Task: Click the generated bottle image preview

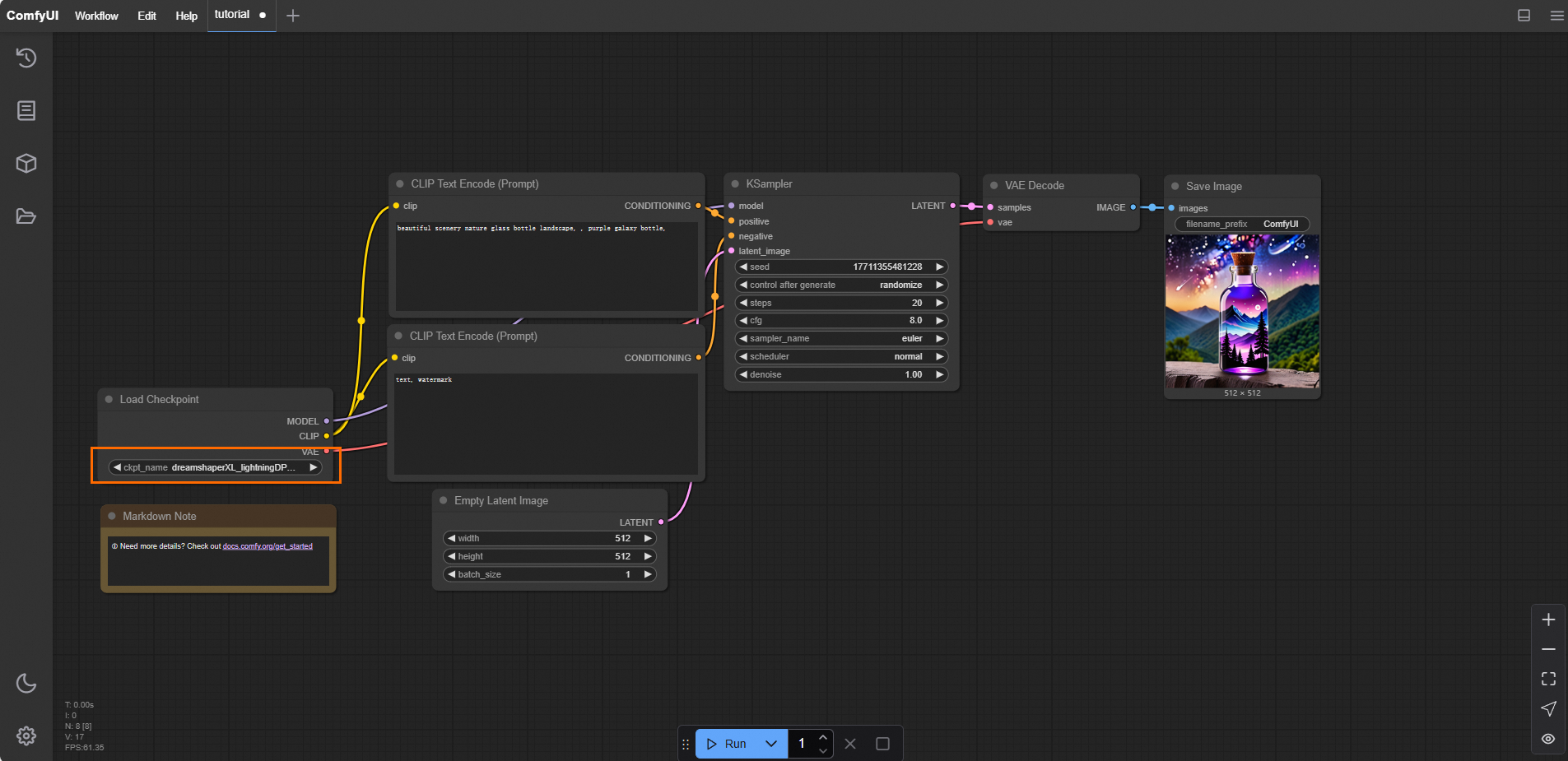Action: [x=1242, y=311]
